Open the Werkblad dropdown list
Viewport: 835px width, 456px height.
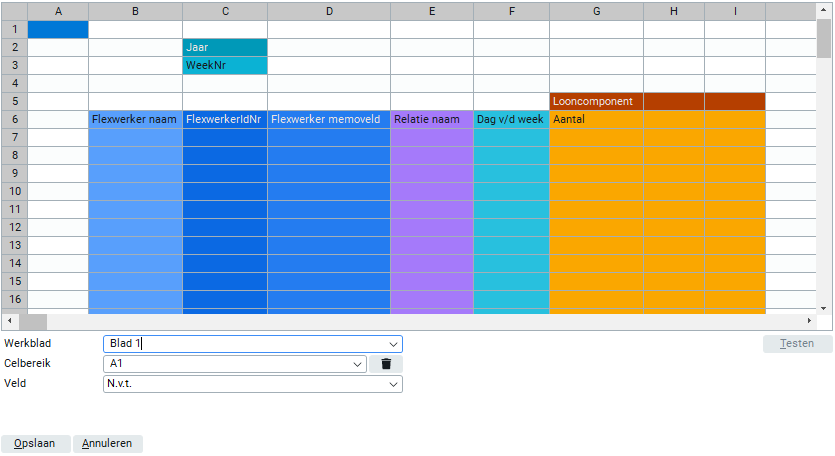tap(391, 344)
